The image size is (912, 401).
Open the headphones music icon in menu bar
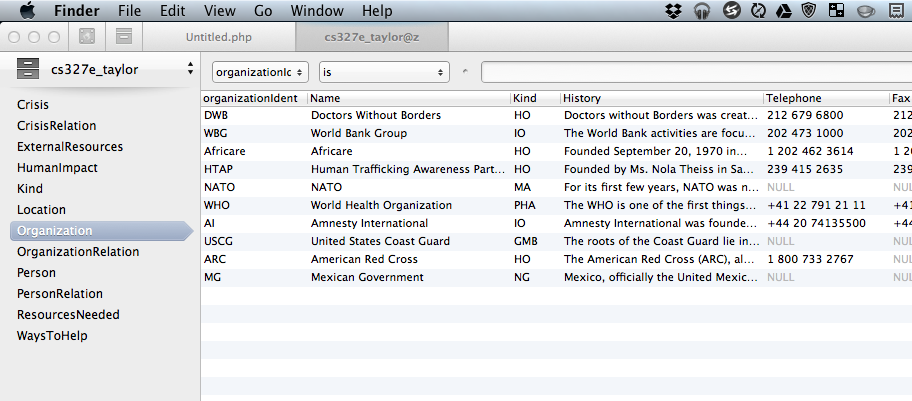702,10
